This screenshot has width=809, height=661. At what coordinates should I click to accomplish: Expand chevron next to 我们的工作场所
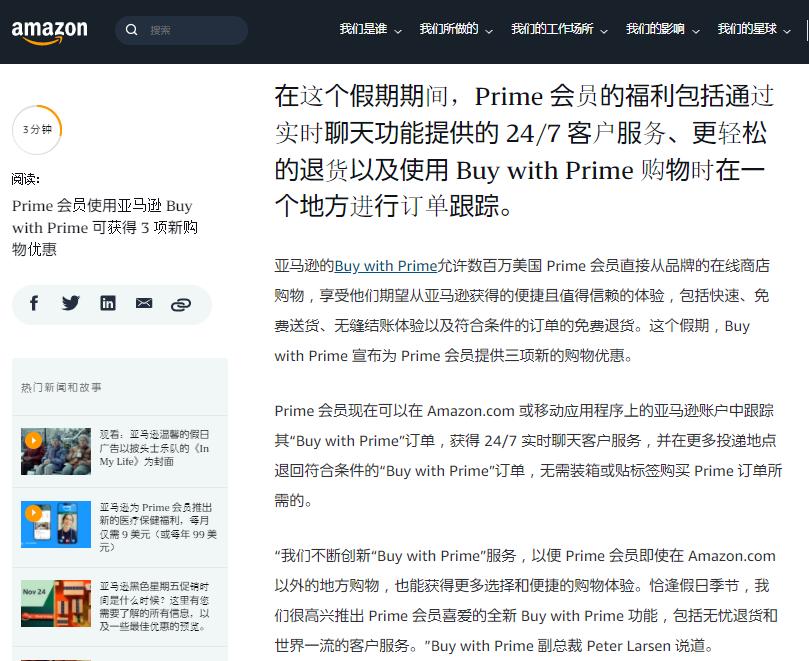(x=604, y=31)
